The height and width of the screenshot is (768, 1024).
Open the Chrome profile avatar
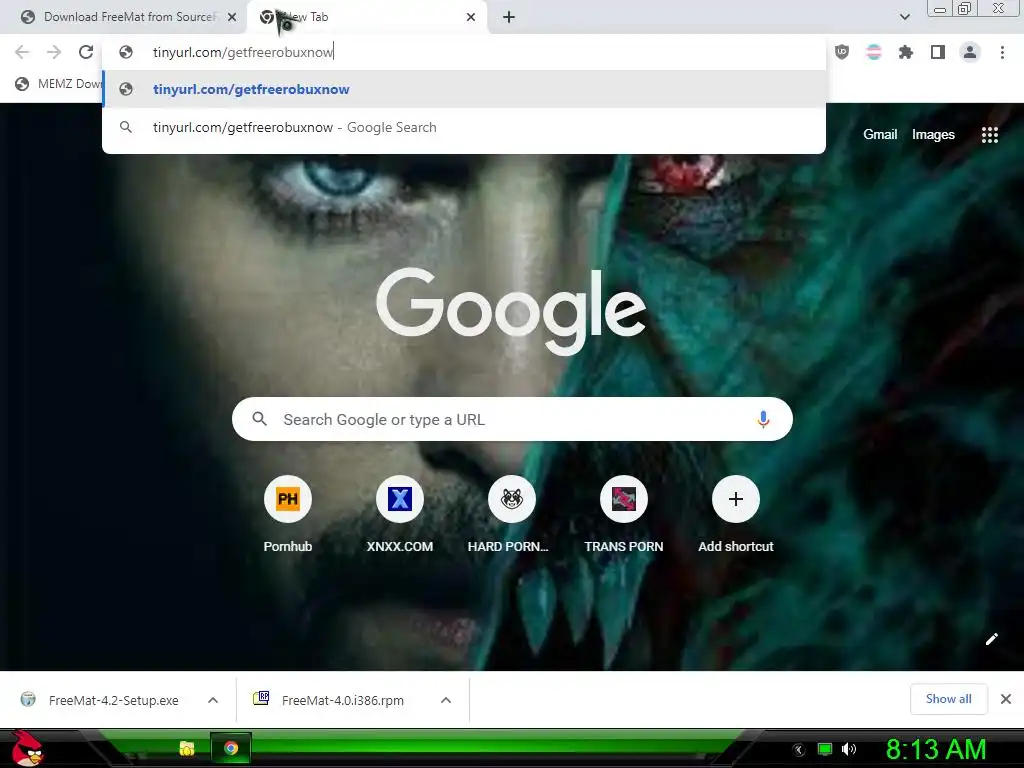[970, 52]
